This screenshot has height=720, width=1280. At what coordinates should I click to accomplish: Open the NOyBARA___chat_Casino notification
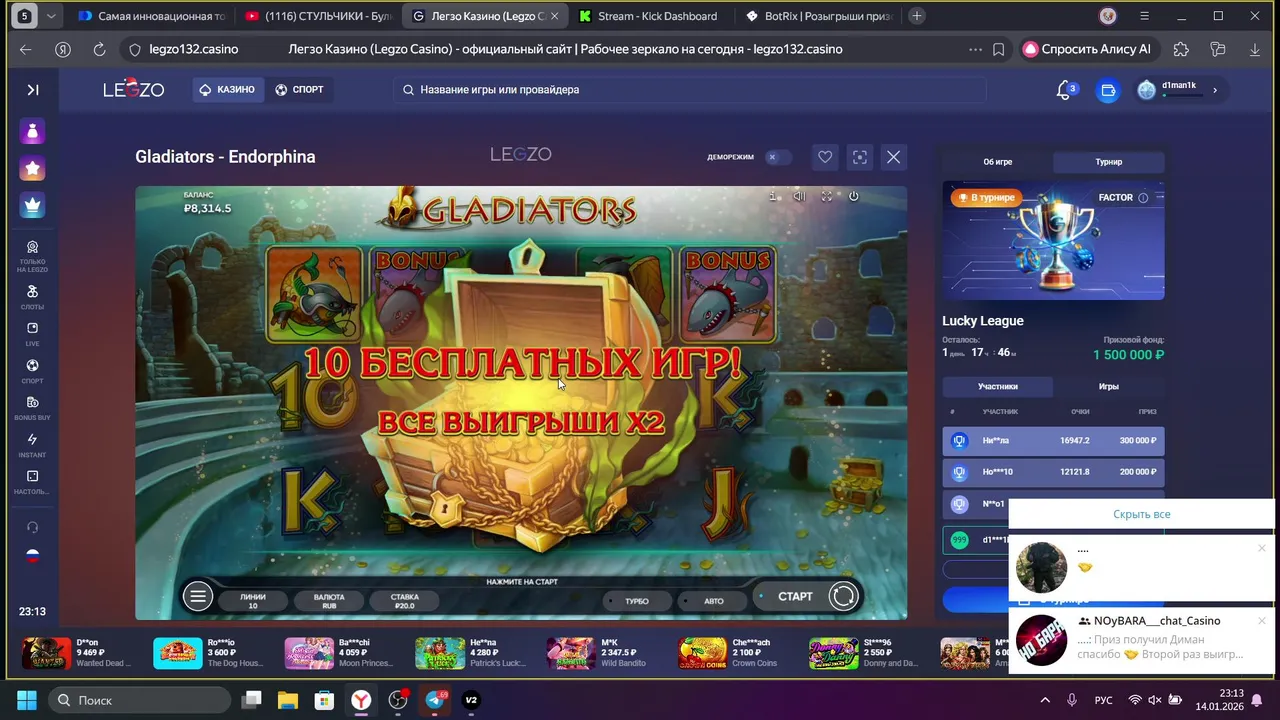point(1141,640)
